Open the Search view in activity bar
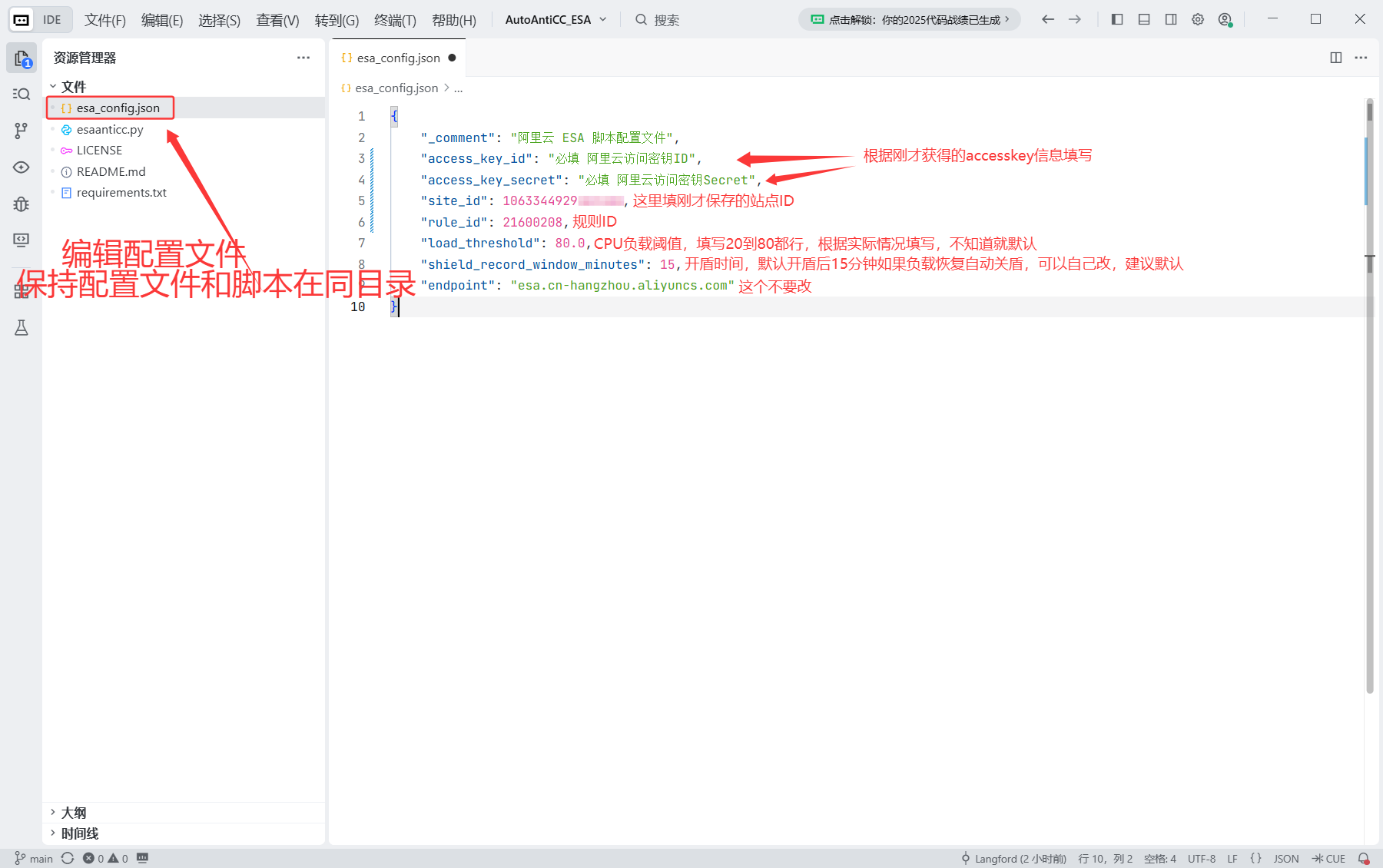This screenshot has height=868, width=1383. (22, 94)
